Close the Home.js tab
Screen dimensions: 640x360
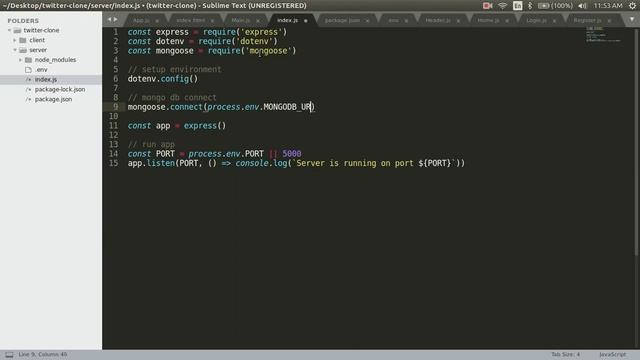507,20
